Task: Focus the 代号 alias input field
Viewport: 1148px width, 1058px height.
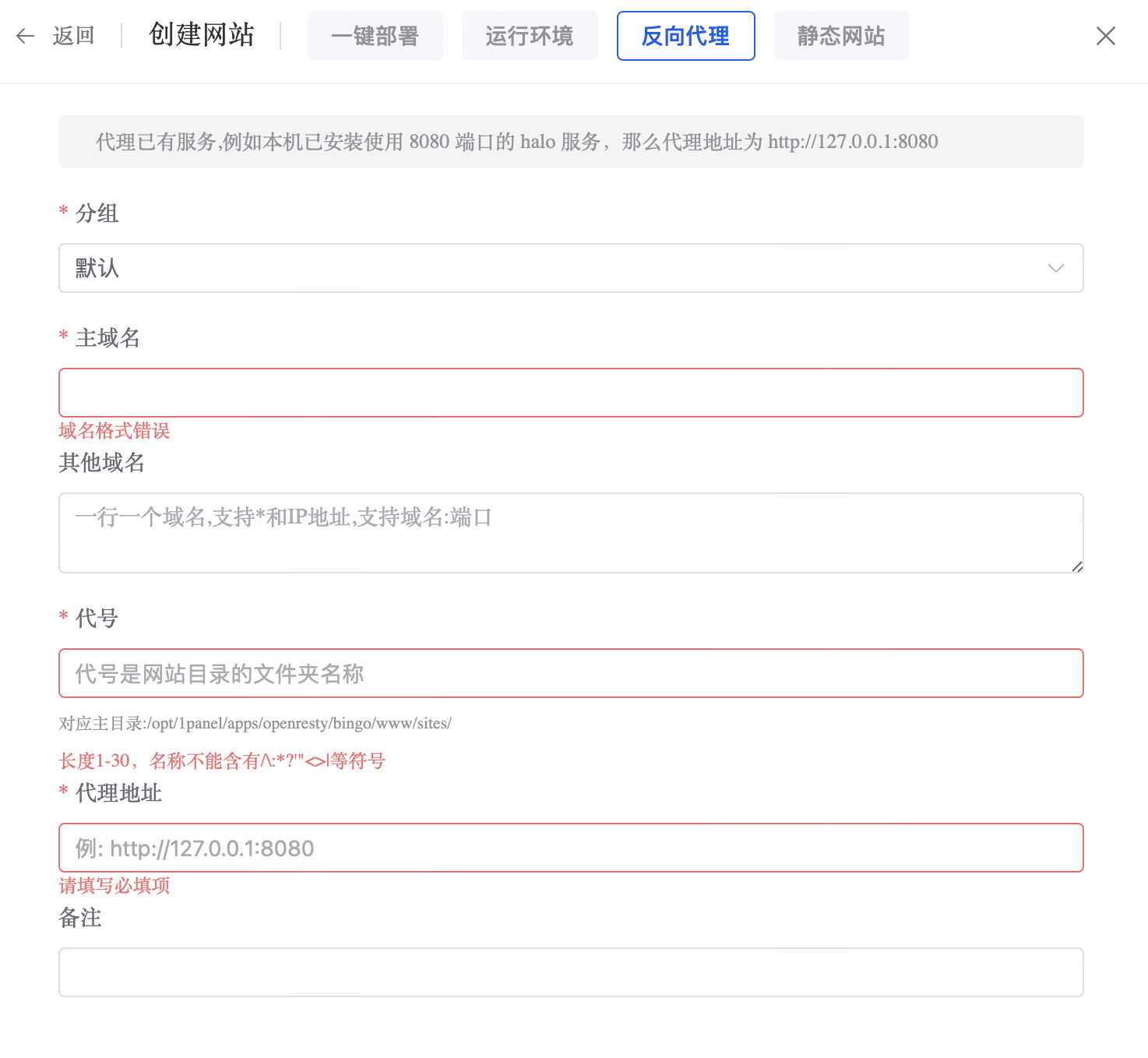Action: 570,673
